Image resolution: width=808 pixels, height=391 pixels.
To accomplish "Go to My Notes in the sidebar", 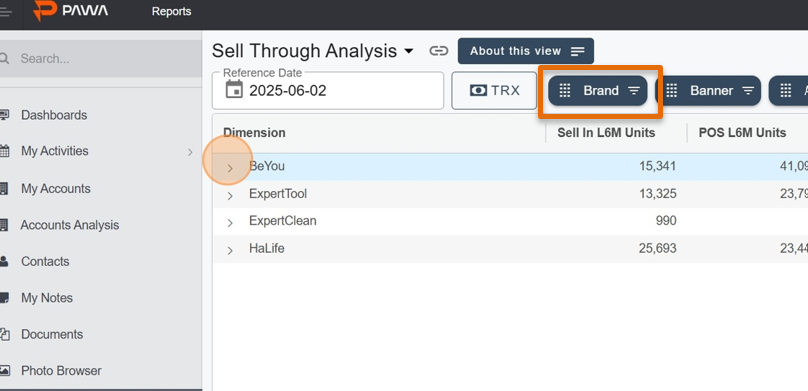I will coord(46,298).
